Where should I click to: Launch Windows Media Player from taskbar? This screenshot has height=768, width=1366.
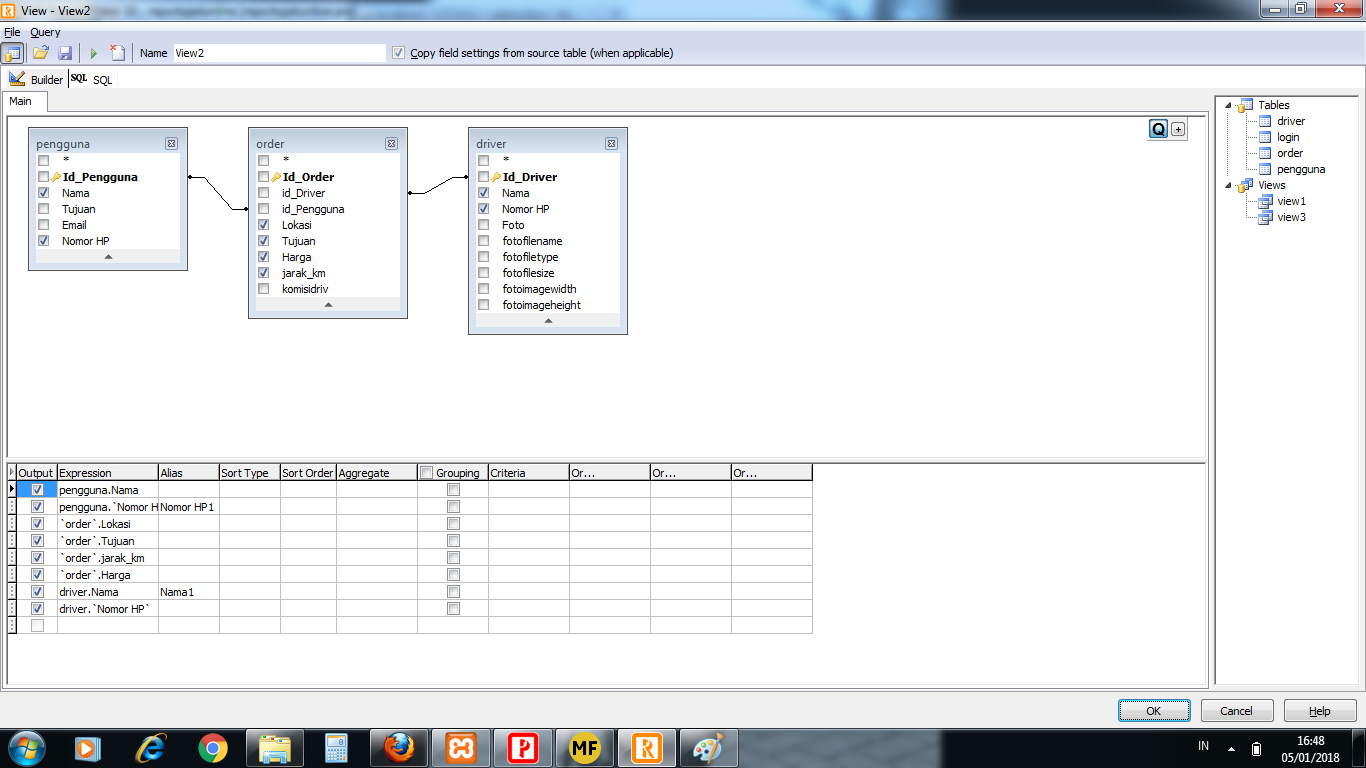click(88, 748)
